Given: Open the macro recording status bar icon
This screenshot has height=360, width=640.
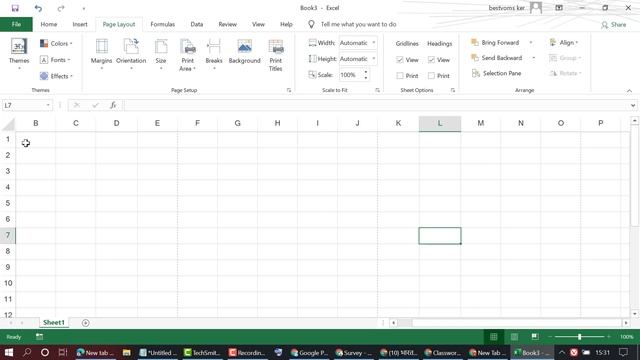Looking at the screenshot, I should click(x=39, y=337).
